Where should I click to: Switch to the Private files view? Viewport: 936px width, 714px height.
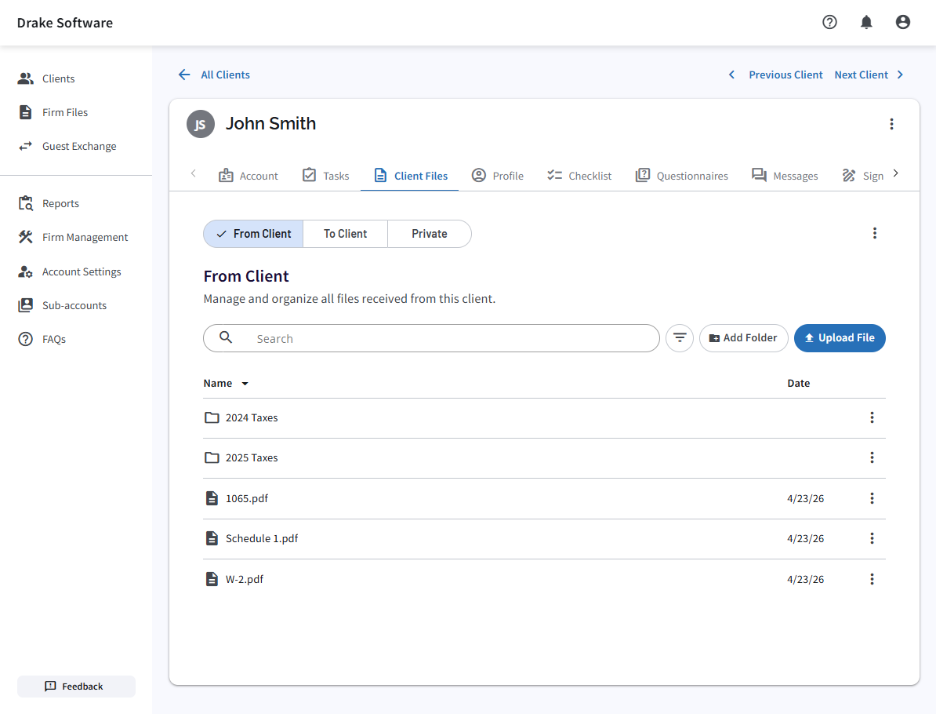tap(429, 234)
